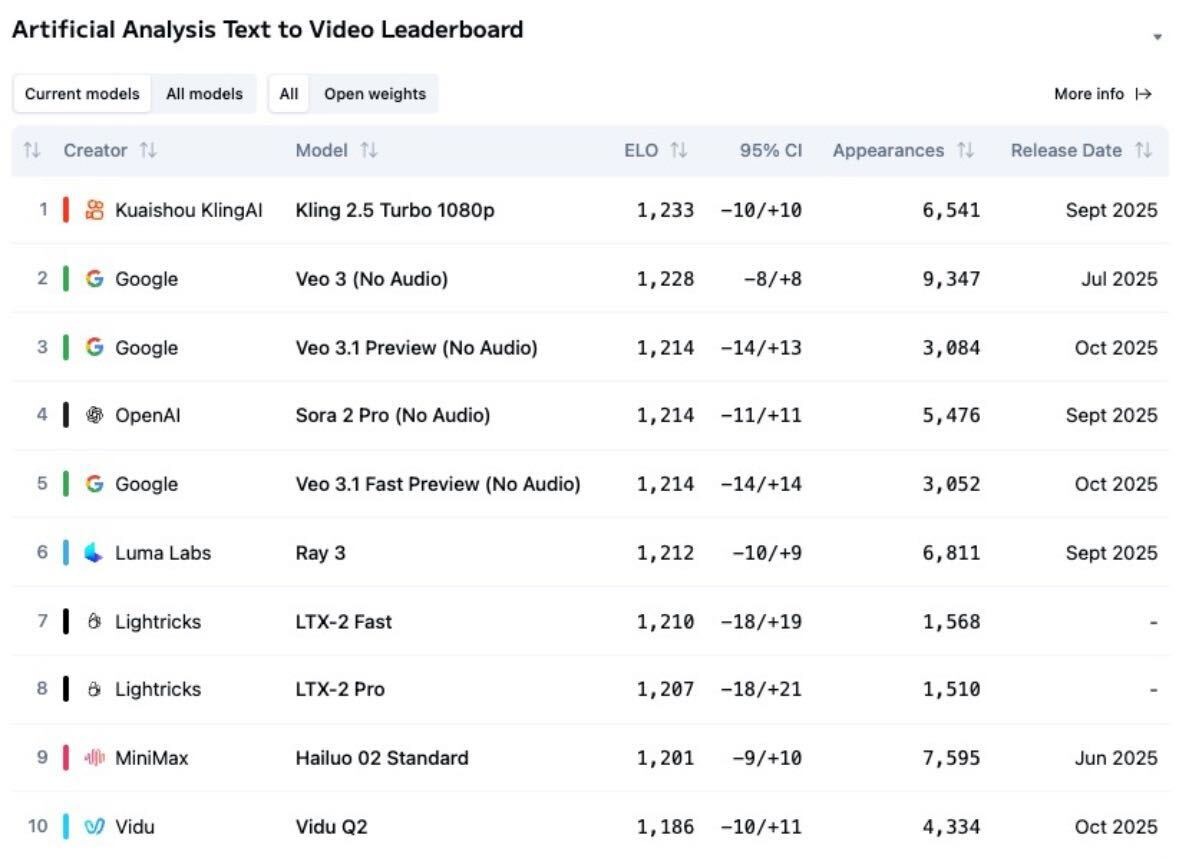Click the appearances count 6,811

pos(951,553)
